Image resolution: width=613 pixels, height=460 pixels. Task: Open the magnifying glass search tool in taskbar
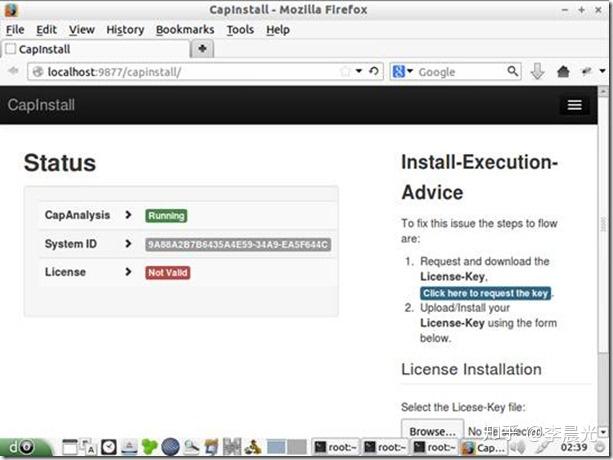191,447
